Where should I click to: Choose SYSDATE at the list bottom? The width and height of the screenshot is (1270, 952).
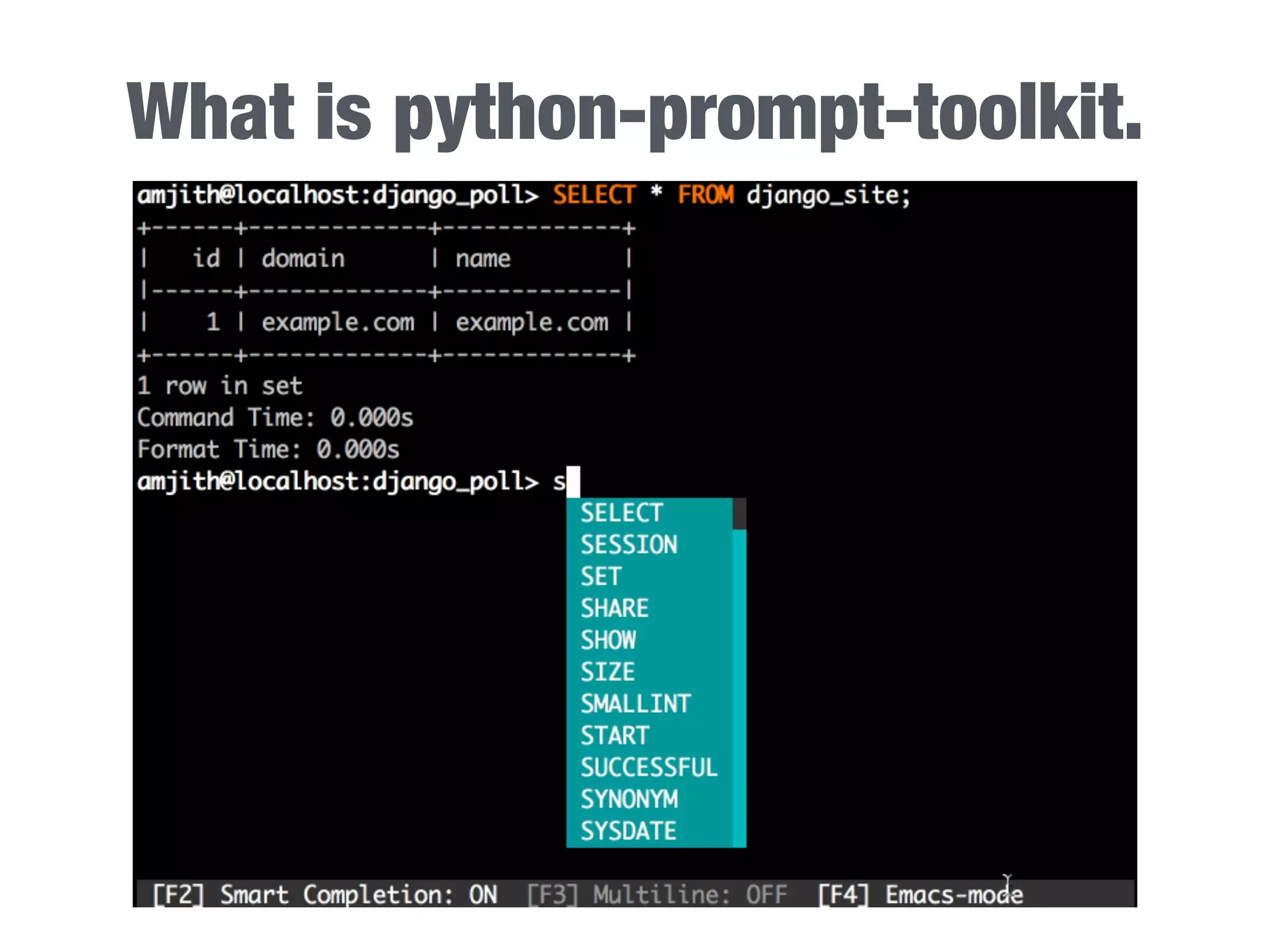point(628,831)
